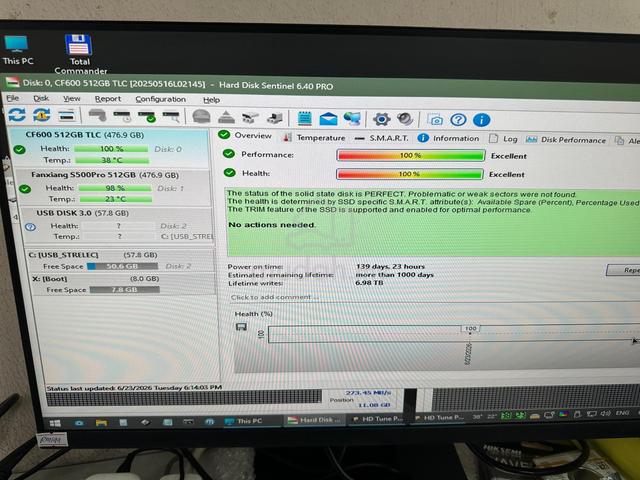Viewport: 640px width, 480px height.
Task: Click the disk test icon with clock
Action: pyautogui.click(x=122, y=117)
